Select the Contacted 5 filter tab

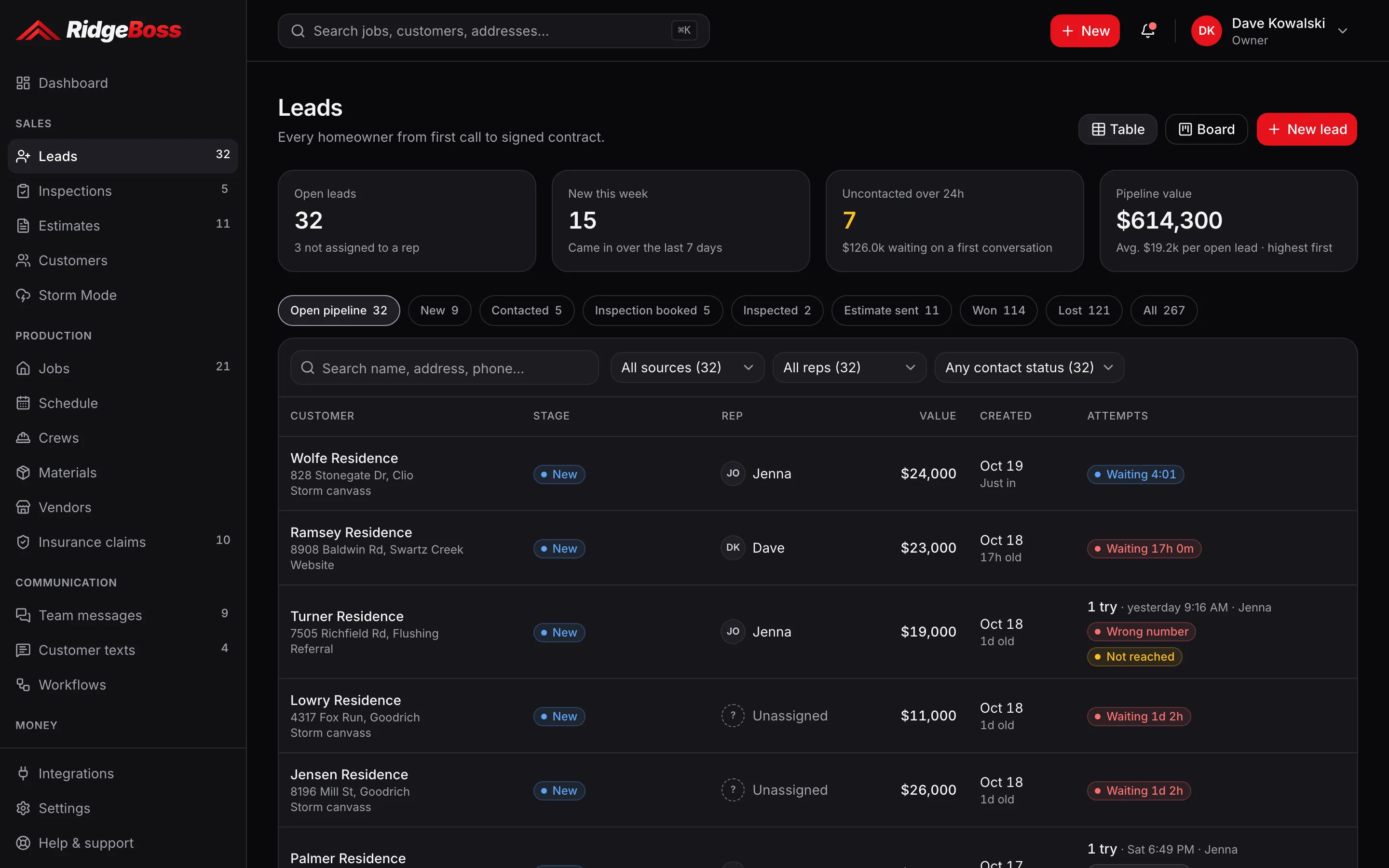click(x=526, y=311)
